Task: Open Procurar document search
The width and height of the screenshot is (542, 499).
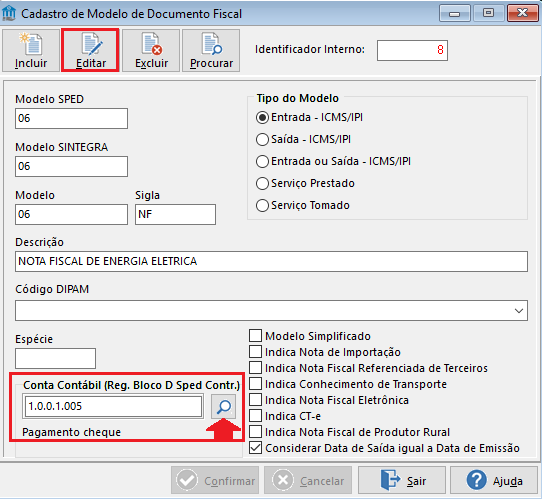Action: point(211,50)
